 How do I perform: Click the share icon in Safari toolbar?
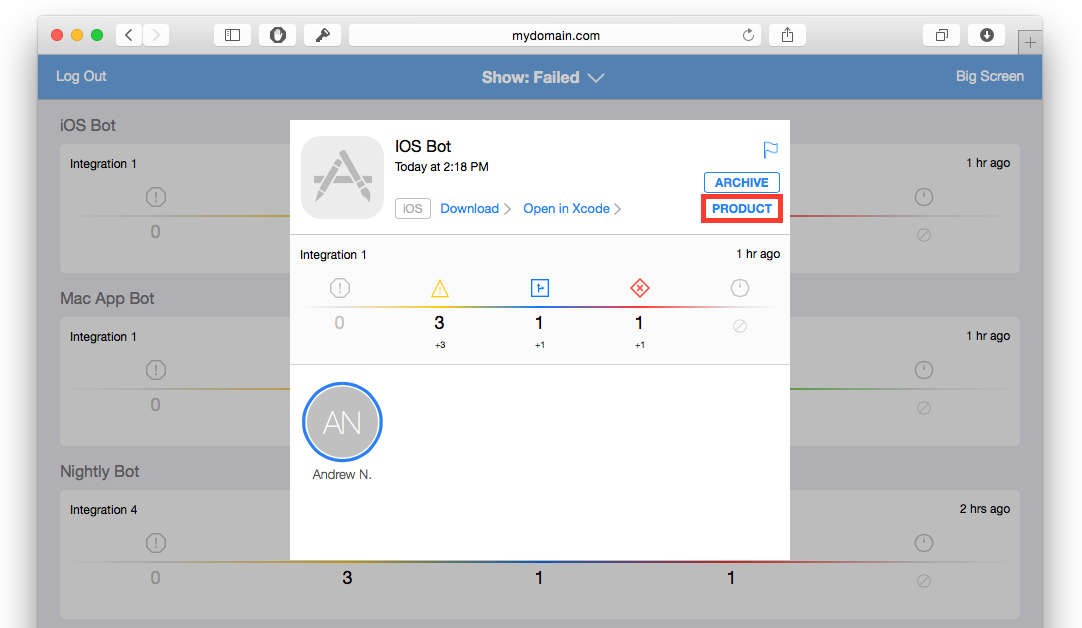tap(787, 35)
